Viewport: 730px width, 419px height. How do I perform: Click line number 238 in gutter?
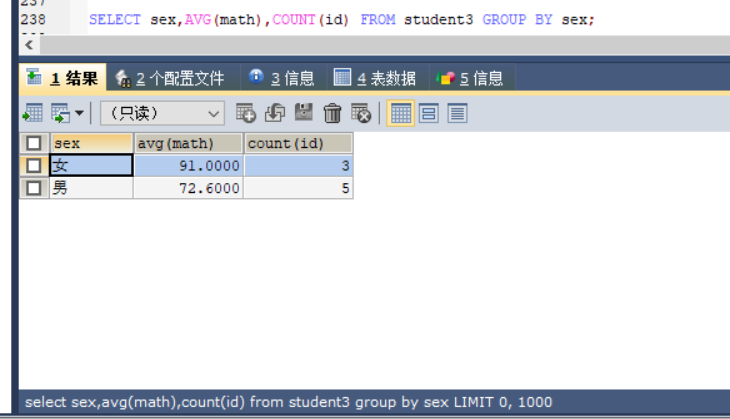33,20
